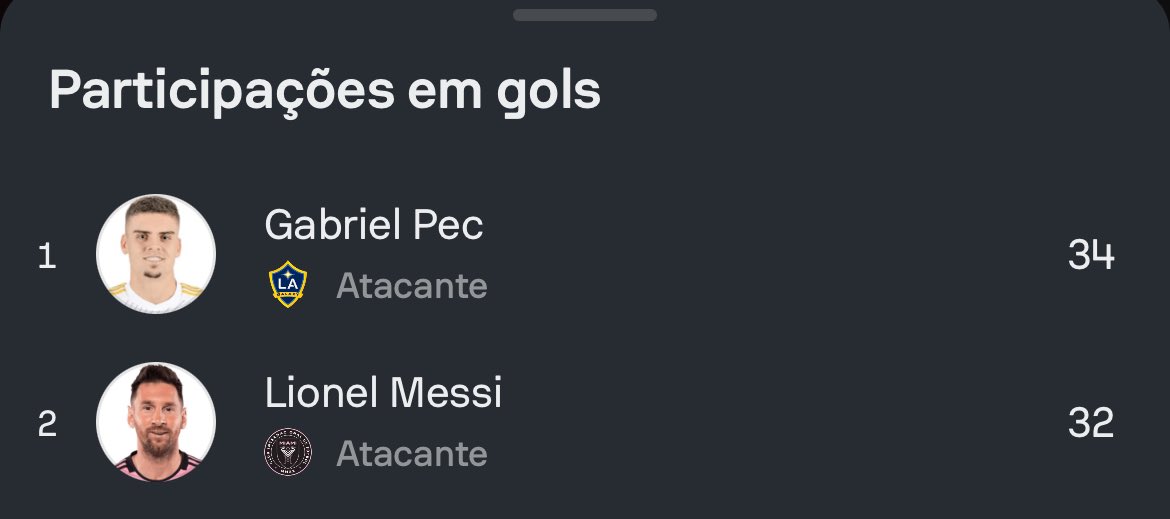Open the player photo in the rank 1 row

coord(156,254)
